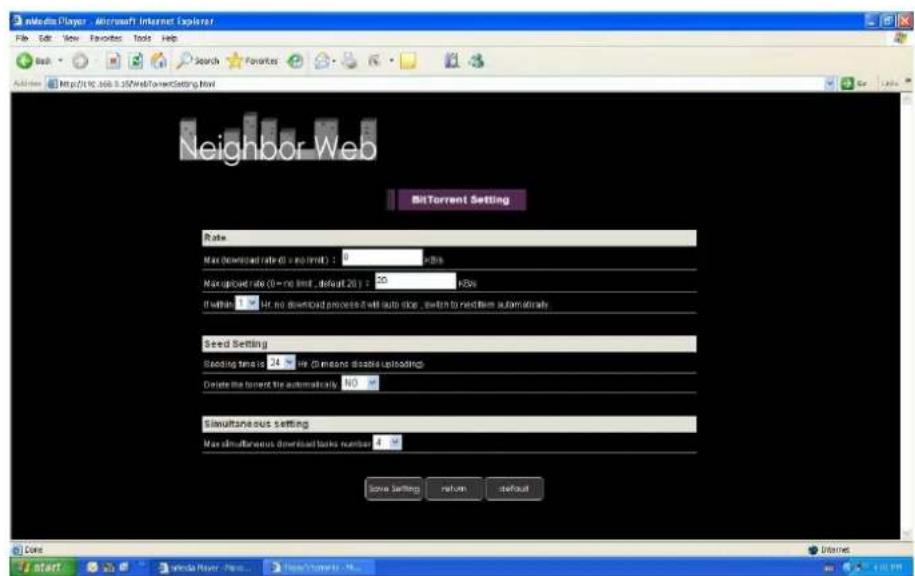The width and height of the screenshot is (915, 576).
Task: Go to the Home page icon
Action: (159, 61)
